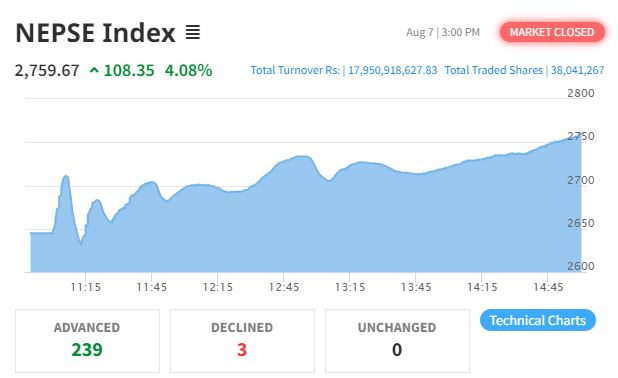The height and width of the screenshot is (378, 618).
Task: Click the Total Turnover Rs value
Action: (393, 70)
